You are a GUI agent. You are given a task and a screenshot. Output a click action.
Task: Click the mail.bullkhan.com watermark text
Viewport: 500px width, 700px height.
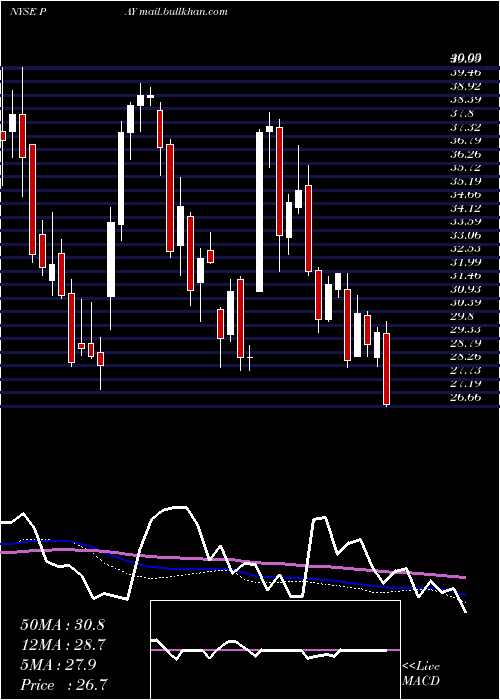183,12
